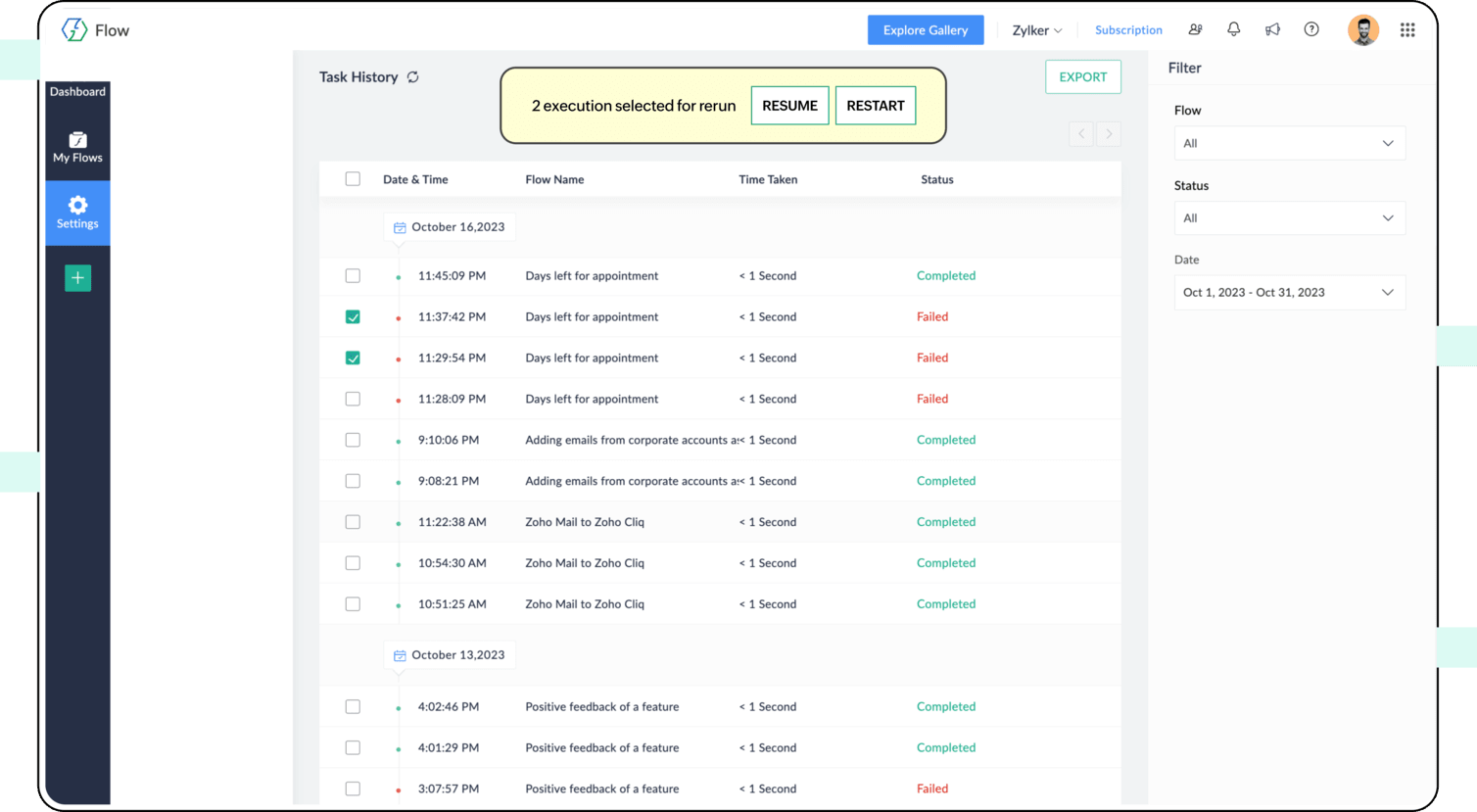Click the green plus create flow icon
Viewport: 1477px width, 812px height.
[x=77, y=278]
